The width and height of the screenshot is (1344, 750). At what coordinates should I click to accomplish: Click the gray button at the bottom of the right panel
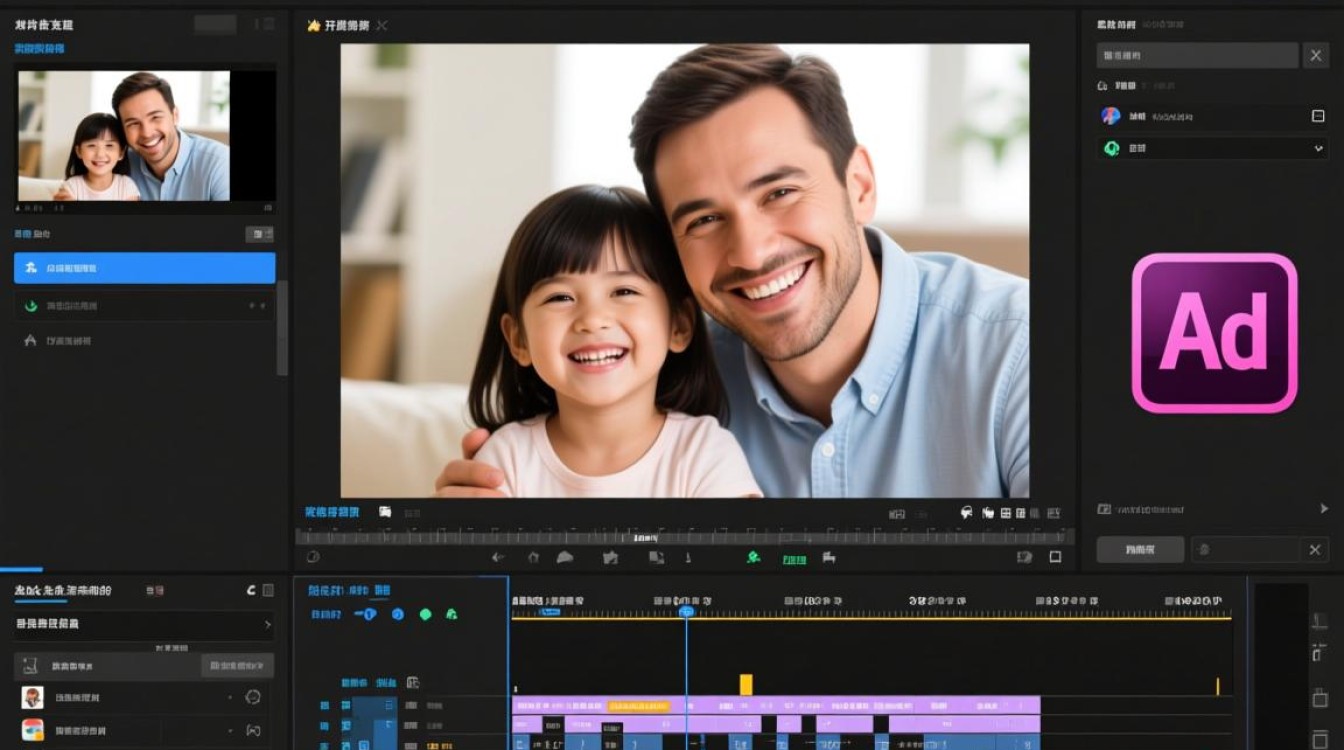click(1140, 549)
